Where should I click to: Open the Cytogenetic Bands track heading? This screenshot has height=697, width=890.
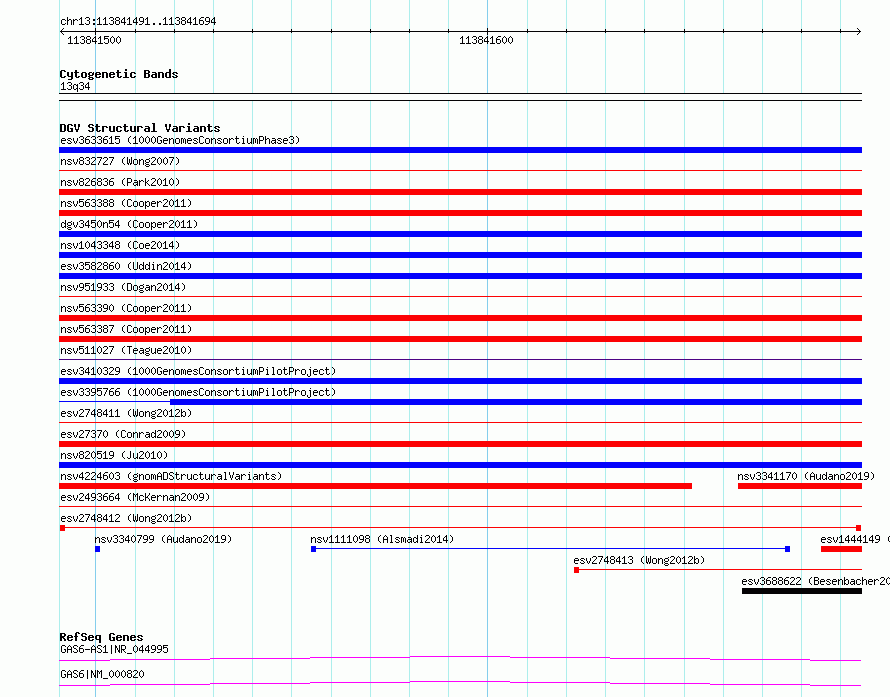pos(119,74)
